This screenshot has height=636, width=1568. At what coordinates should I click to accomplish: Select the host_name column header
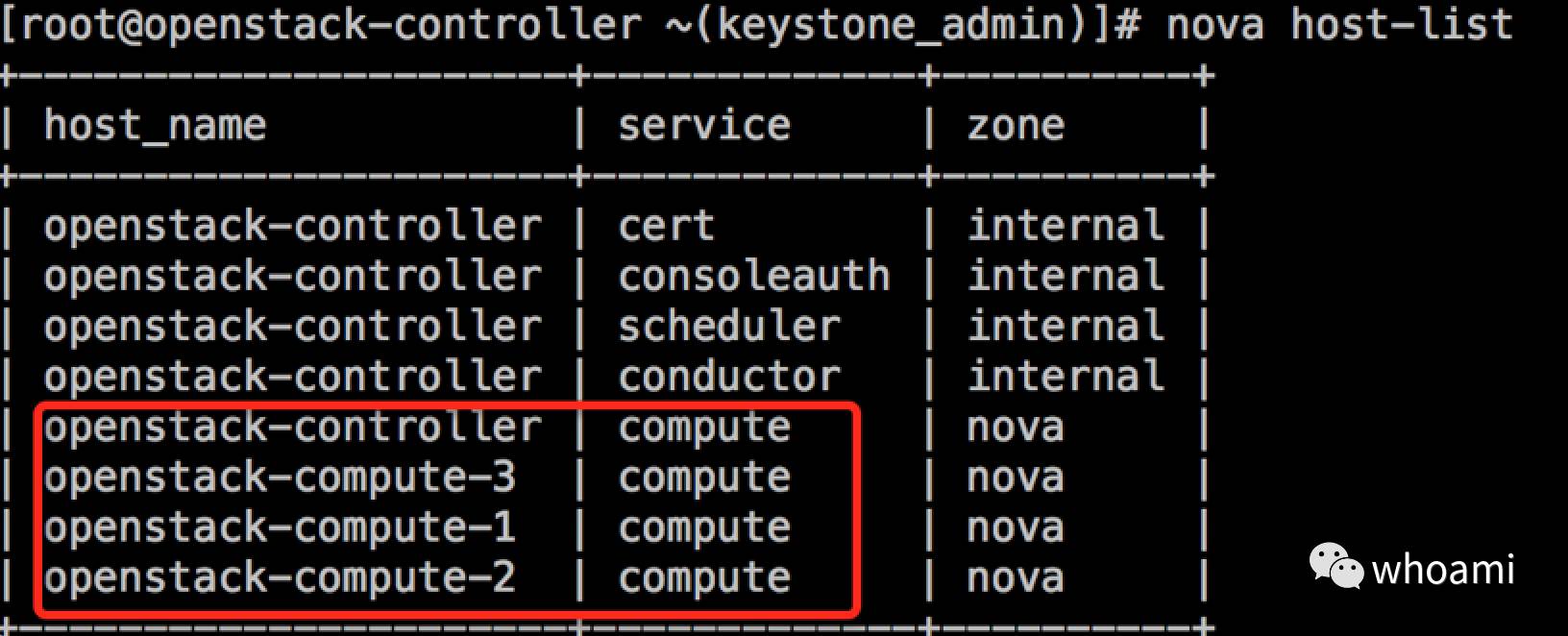point(155,126)
